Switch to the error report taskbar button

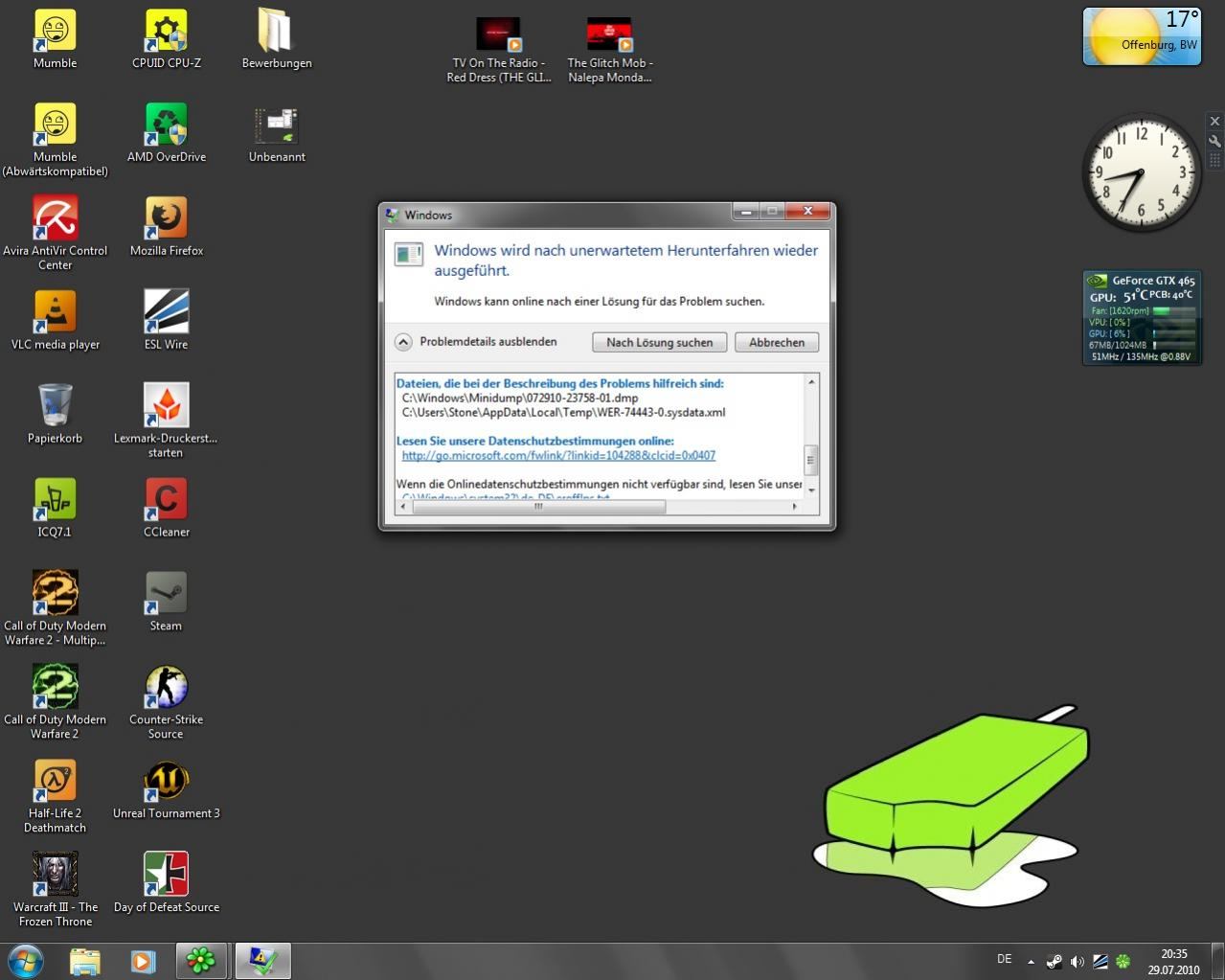point(262,961)
